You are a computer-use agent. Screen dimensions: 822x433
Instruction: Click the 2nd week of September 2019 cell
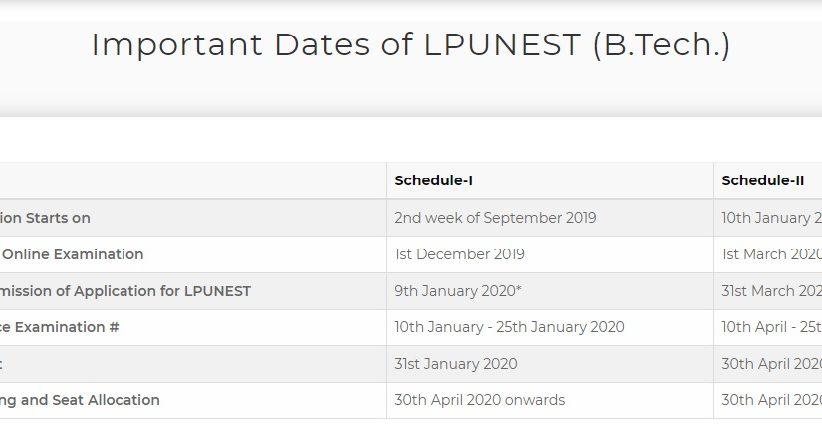coord(495,218)
